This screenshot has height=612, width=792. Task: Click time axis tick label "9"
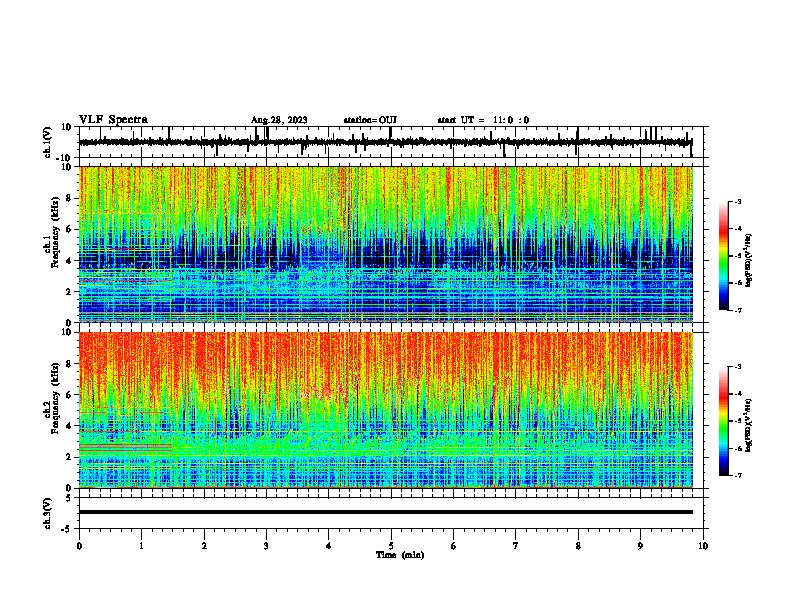[640, 546]
